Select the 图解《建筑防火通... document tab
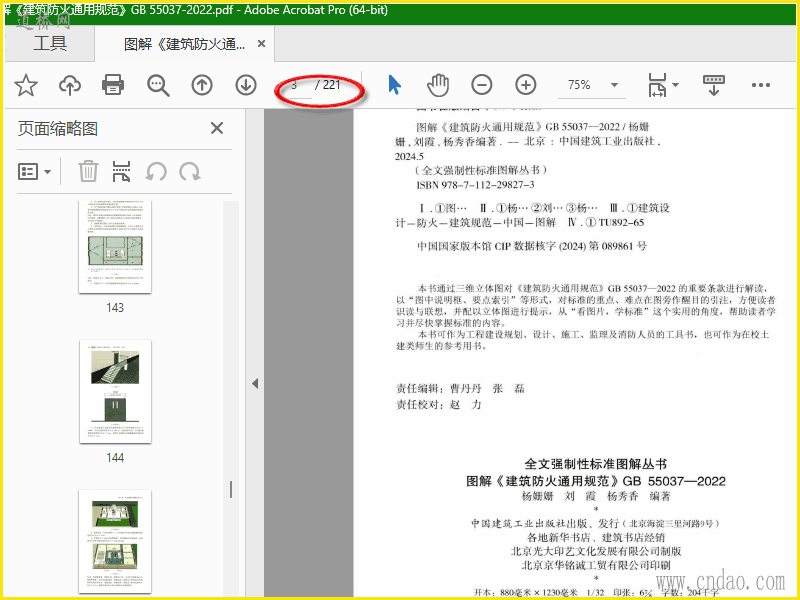800x600 pixels. [x=185, y=44]
